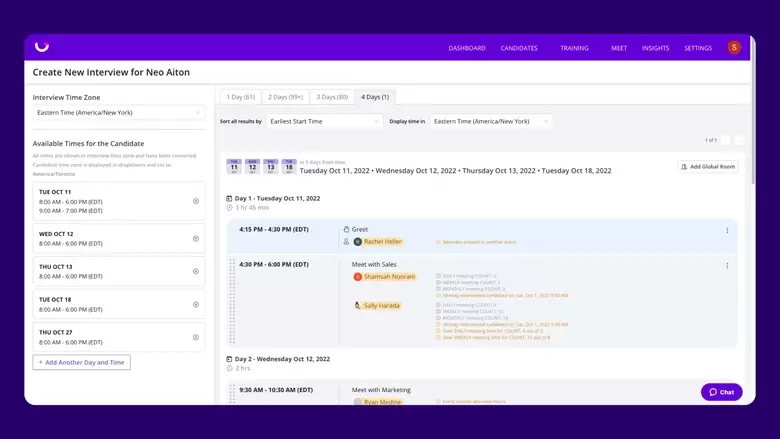Open the Chat widget

point(721,392)
